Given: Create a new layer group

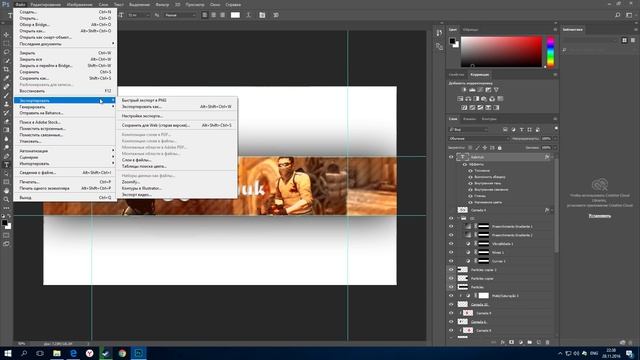Looking at the screenshot, I should pos(529,342).
